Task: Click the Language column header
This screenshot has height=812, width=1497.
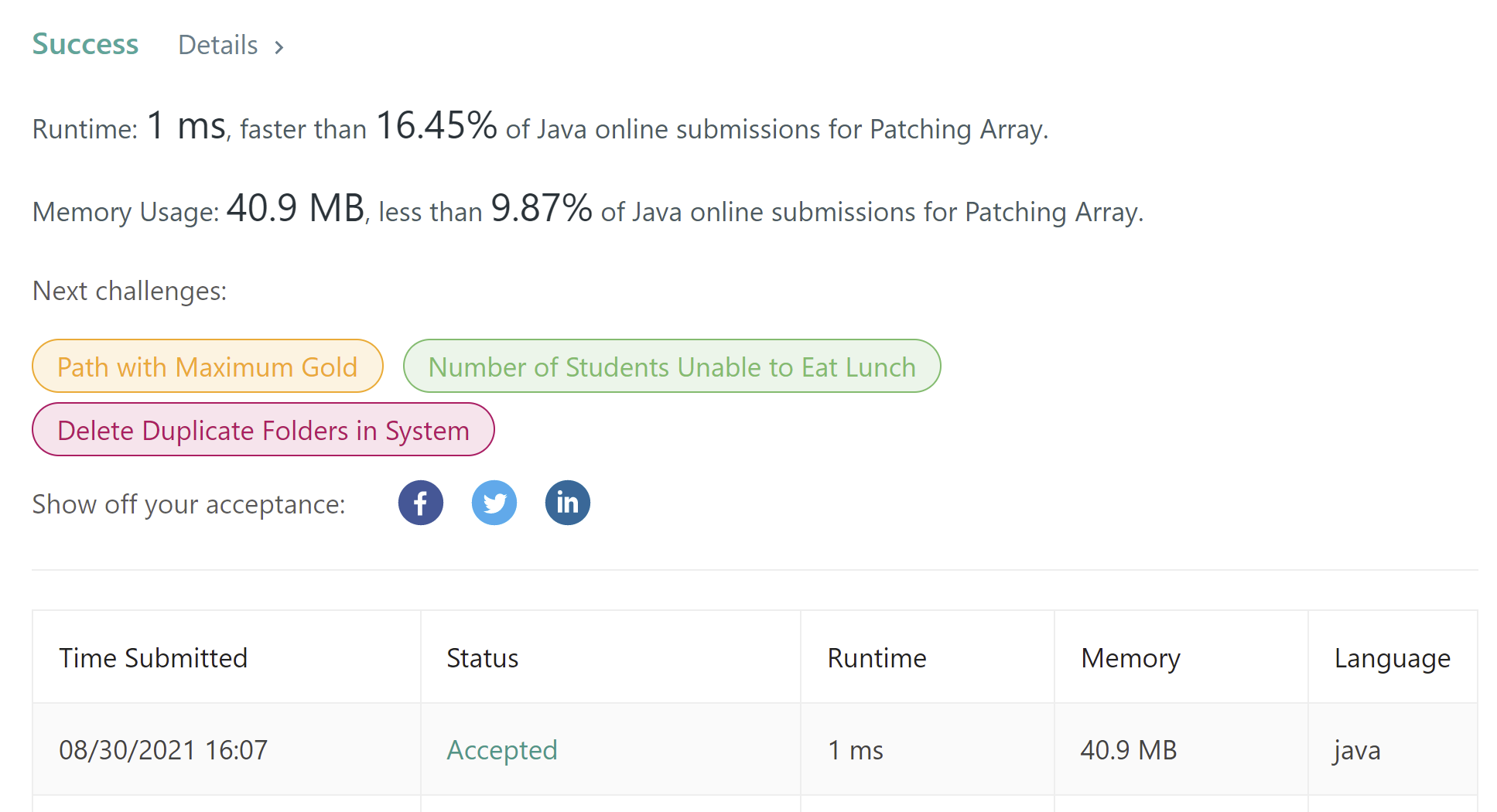Action: point(1393,659)
